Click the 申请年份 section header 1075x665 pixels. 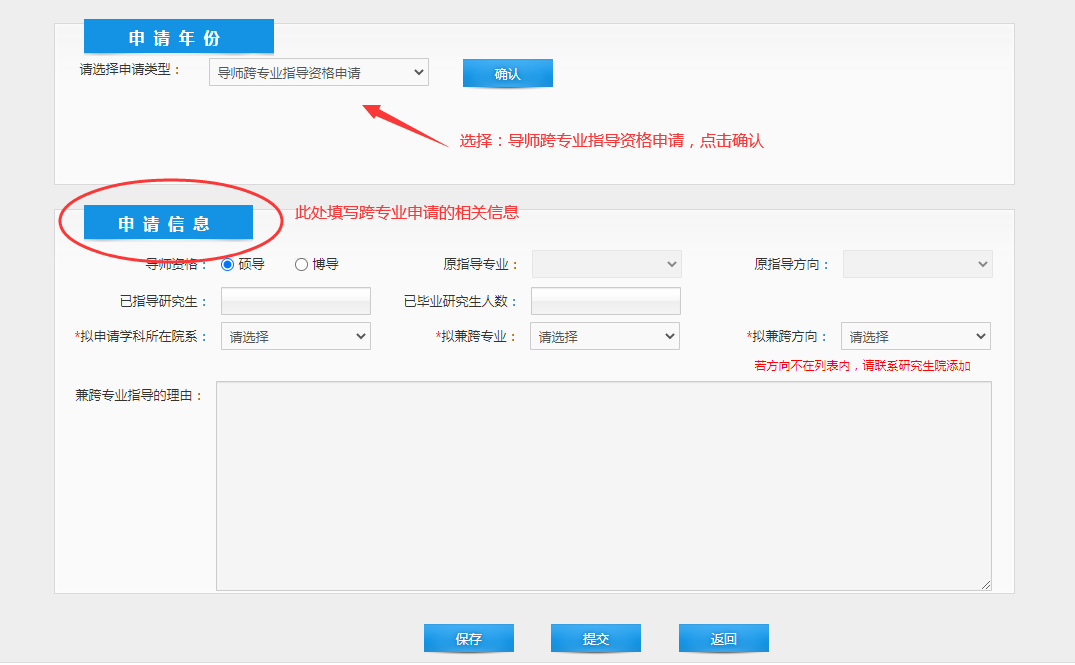(x=178, y=38)
